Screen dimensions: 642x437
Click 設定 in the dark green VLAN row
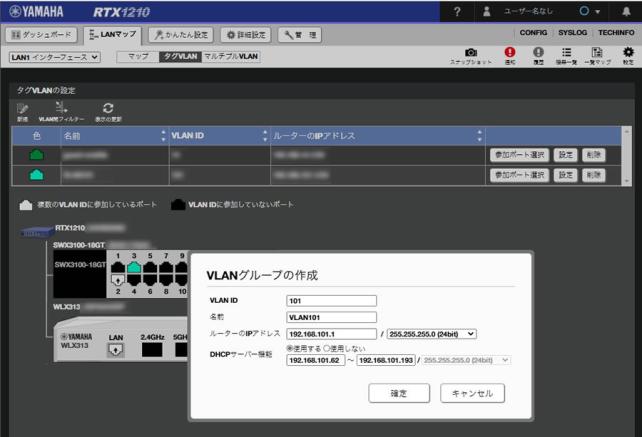565,155
